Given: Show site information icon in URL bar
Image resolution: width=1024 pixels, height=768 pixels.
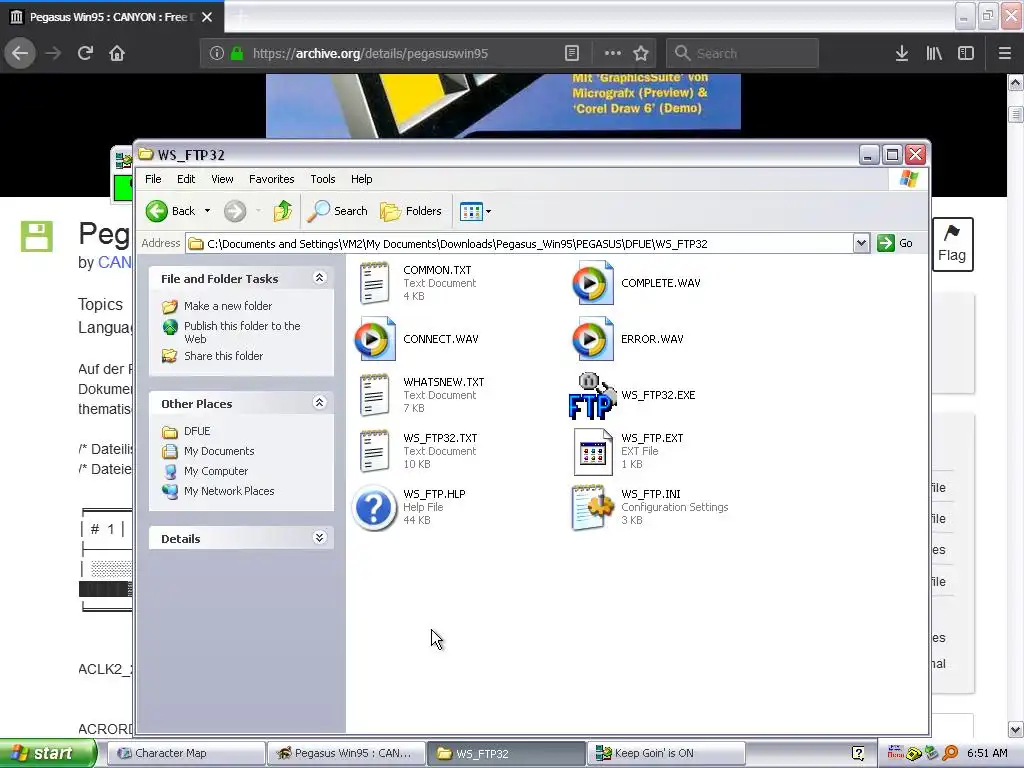Looking at the screenshot, I should pos(217,54).
